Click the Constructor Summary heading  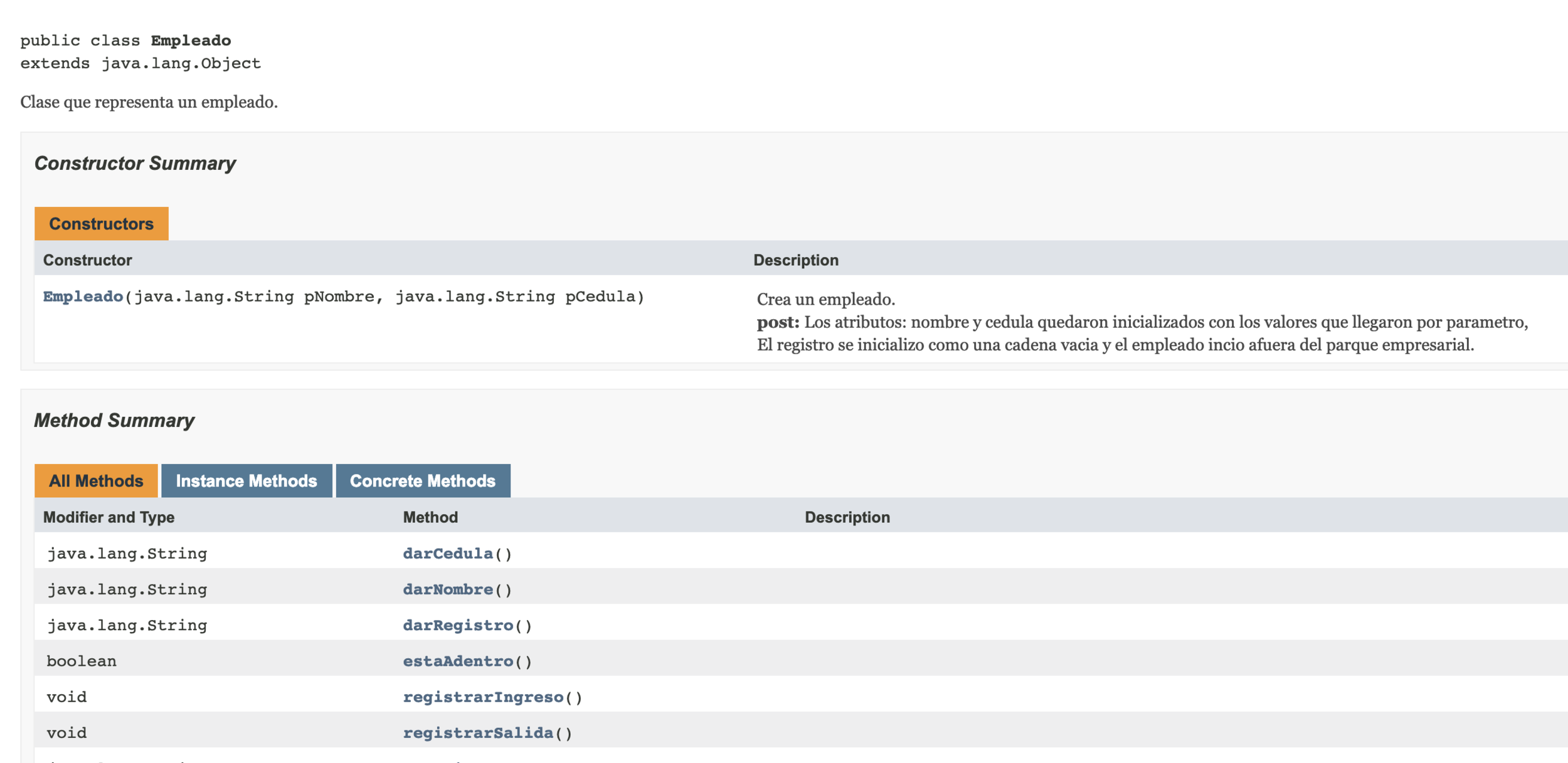pyautogui.click(x=135, y=164)
